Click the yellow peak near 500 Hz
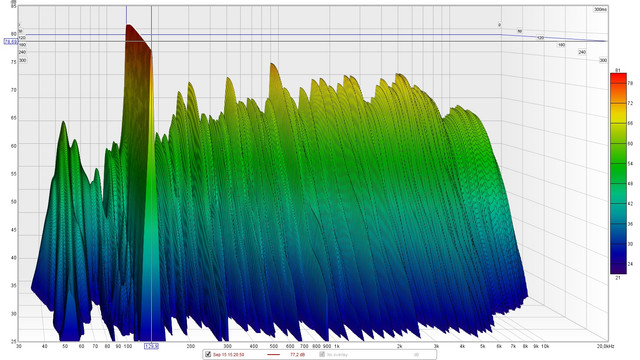Viewport: 640px width, 360px height. (x=274, y=70)
